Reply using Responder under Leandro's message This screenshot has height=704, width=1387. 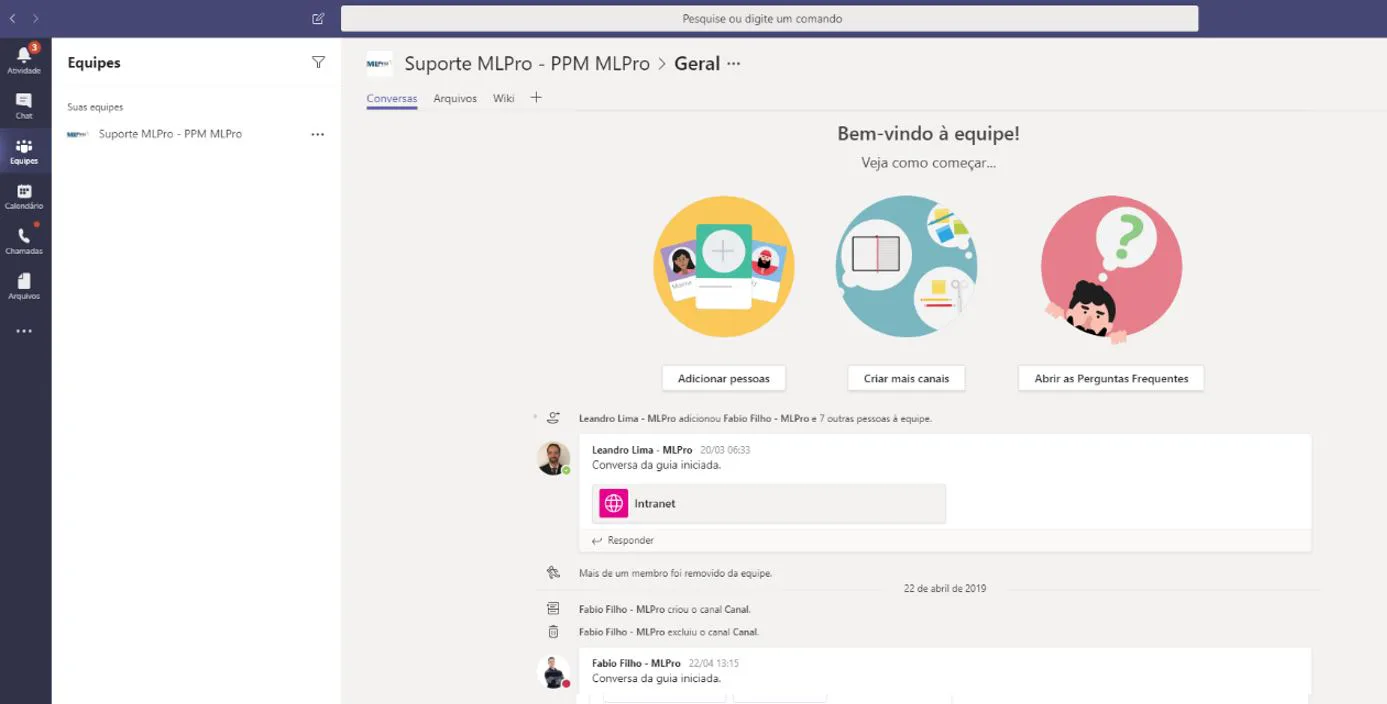(623, 540)
